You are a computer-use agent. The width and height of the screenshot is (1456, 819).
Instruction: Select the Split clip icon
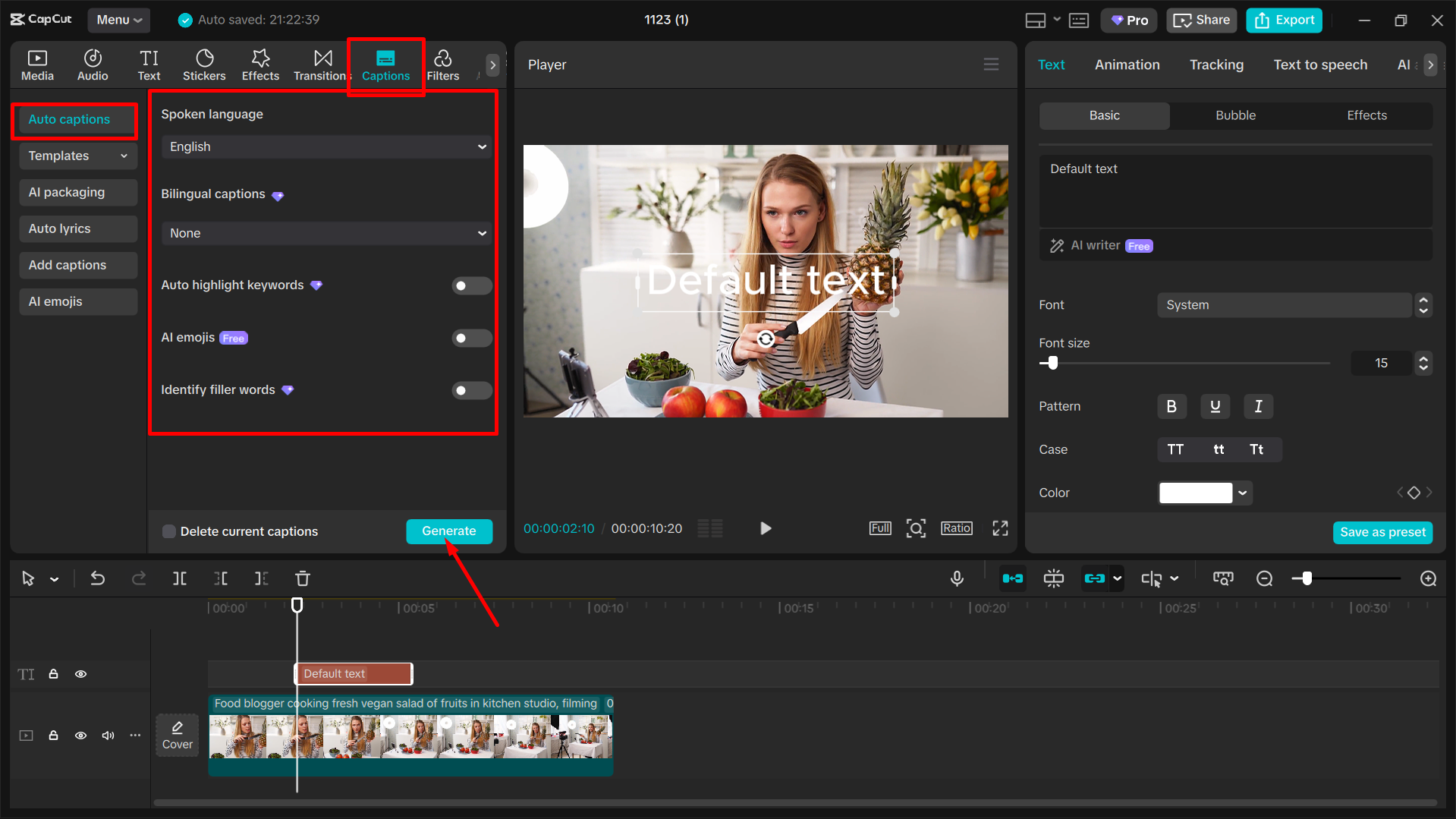(180, 578)
